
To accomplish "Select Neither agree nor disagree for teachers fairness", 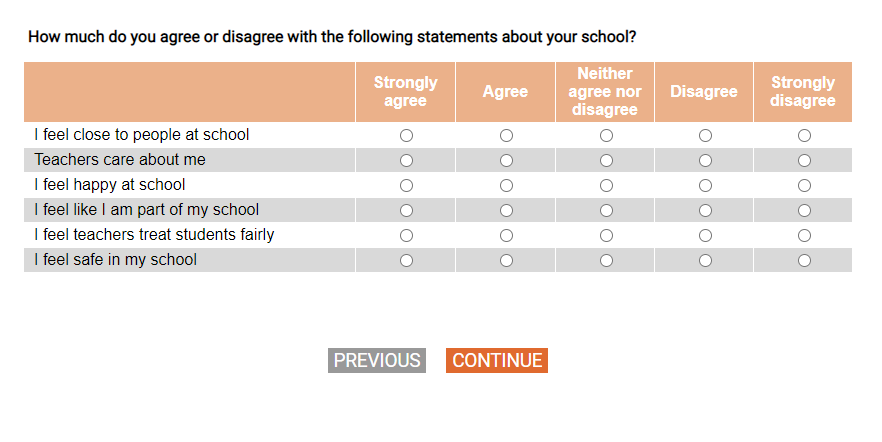I will point(606,236).
